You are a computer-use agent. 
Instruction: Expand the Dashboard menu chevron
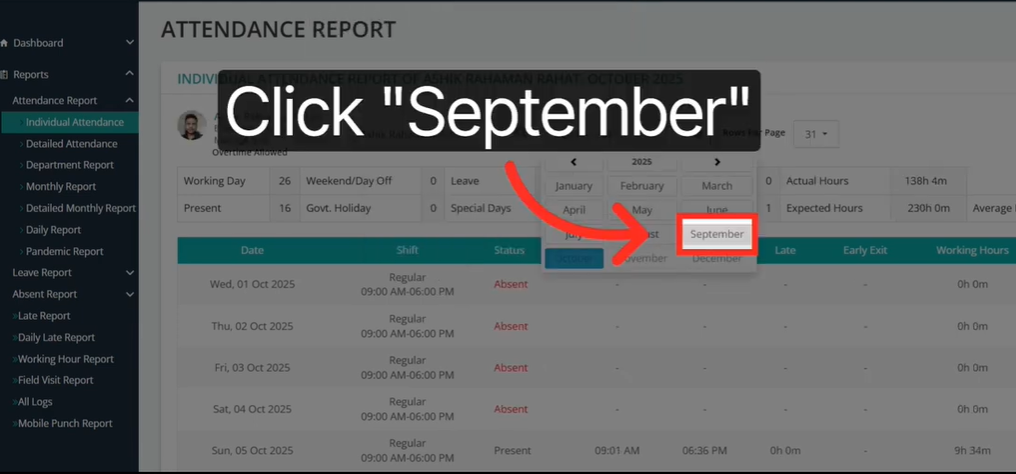coord(130,43)
